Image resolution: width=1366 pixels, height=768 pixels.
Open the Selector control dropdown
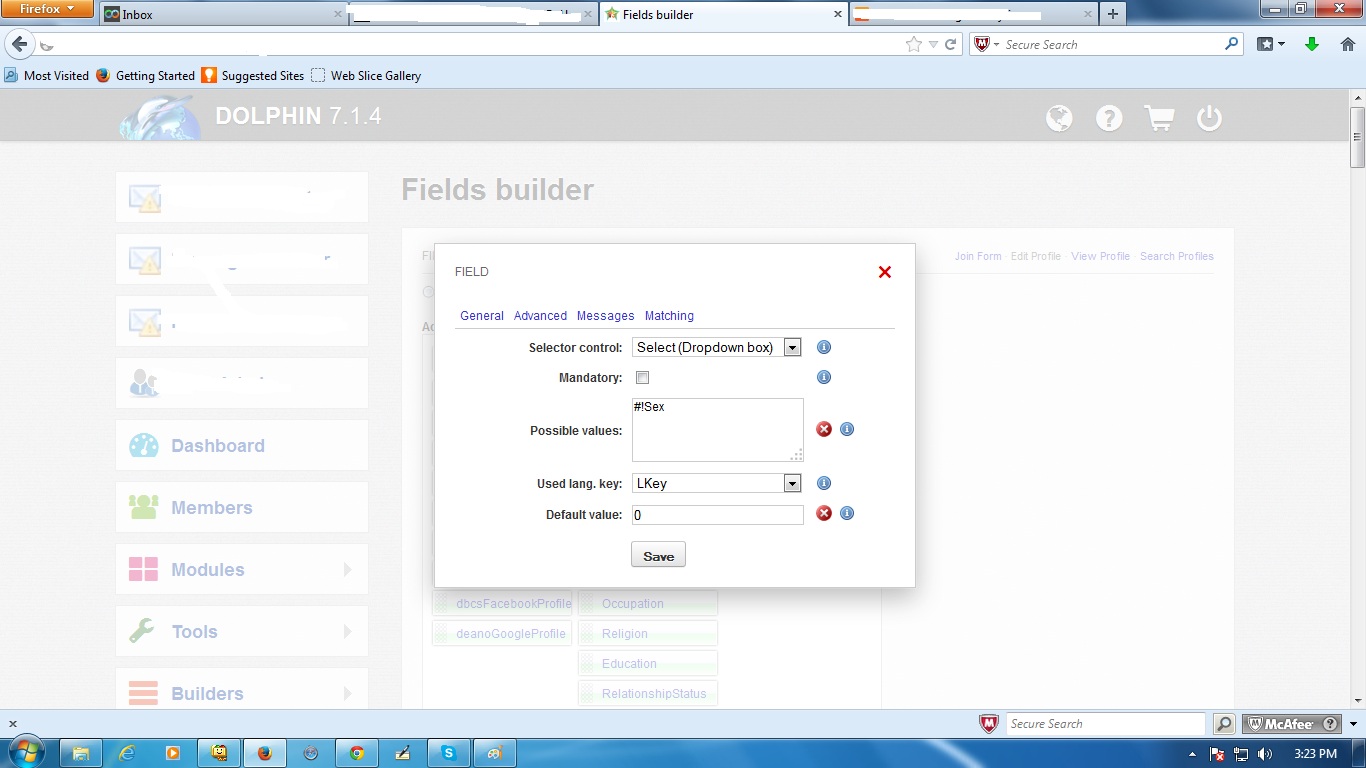(x=717, y=347)
